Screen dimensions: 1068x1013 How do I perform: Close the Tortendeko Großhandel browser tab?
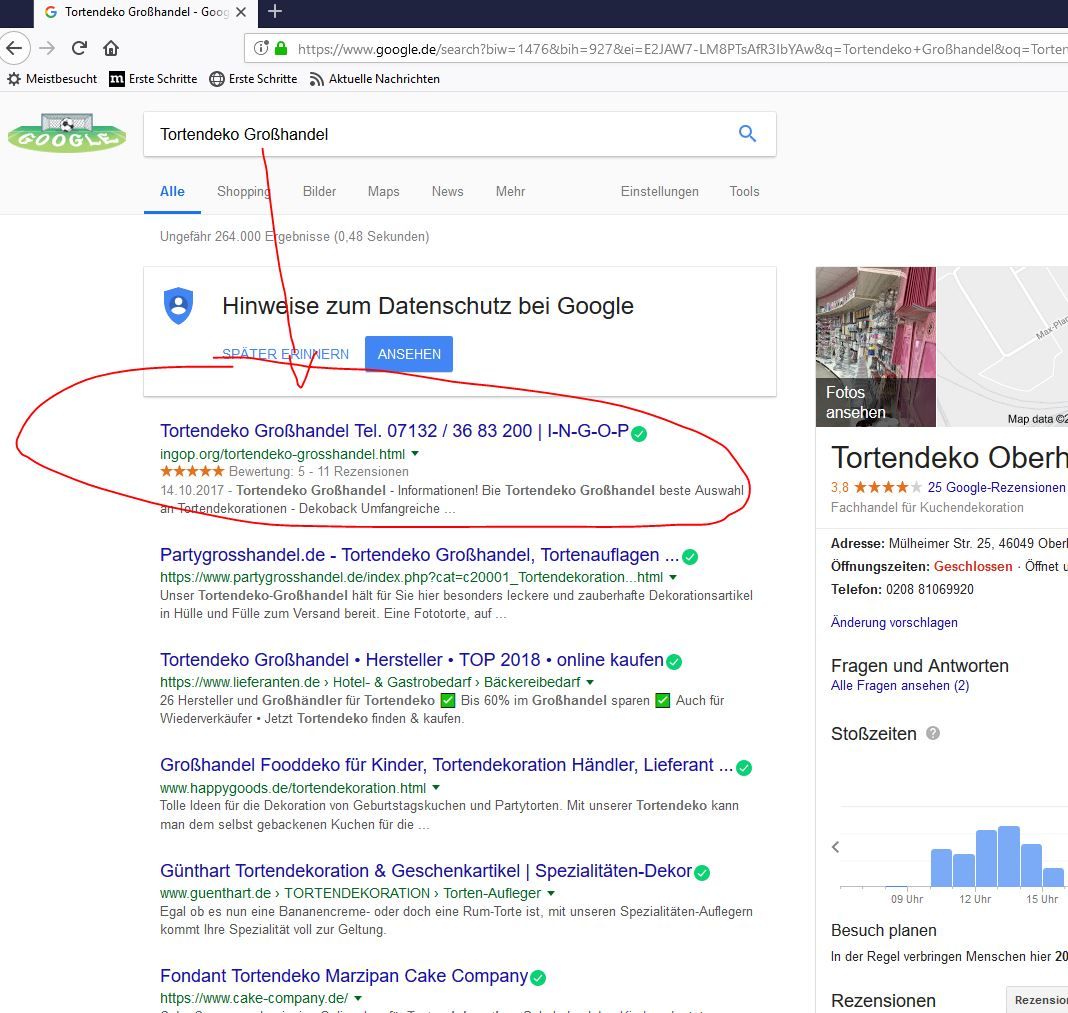[x=240, y=12]
